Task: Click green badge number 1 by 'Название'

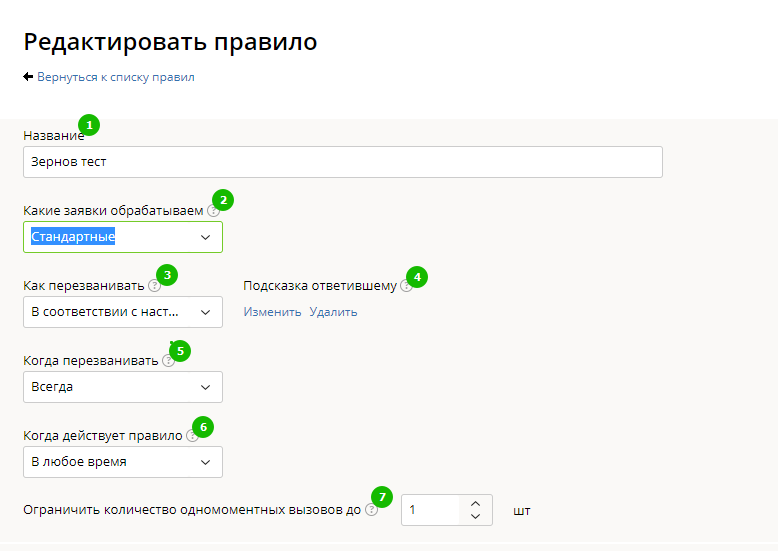Action: [89, 125]
